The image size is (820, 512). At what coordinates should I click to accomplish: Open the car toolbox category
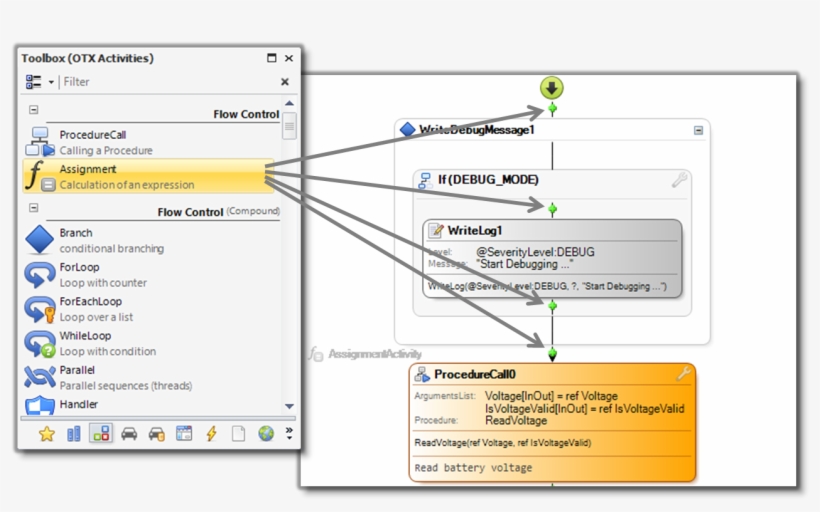point(129,434)
